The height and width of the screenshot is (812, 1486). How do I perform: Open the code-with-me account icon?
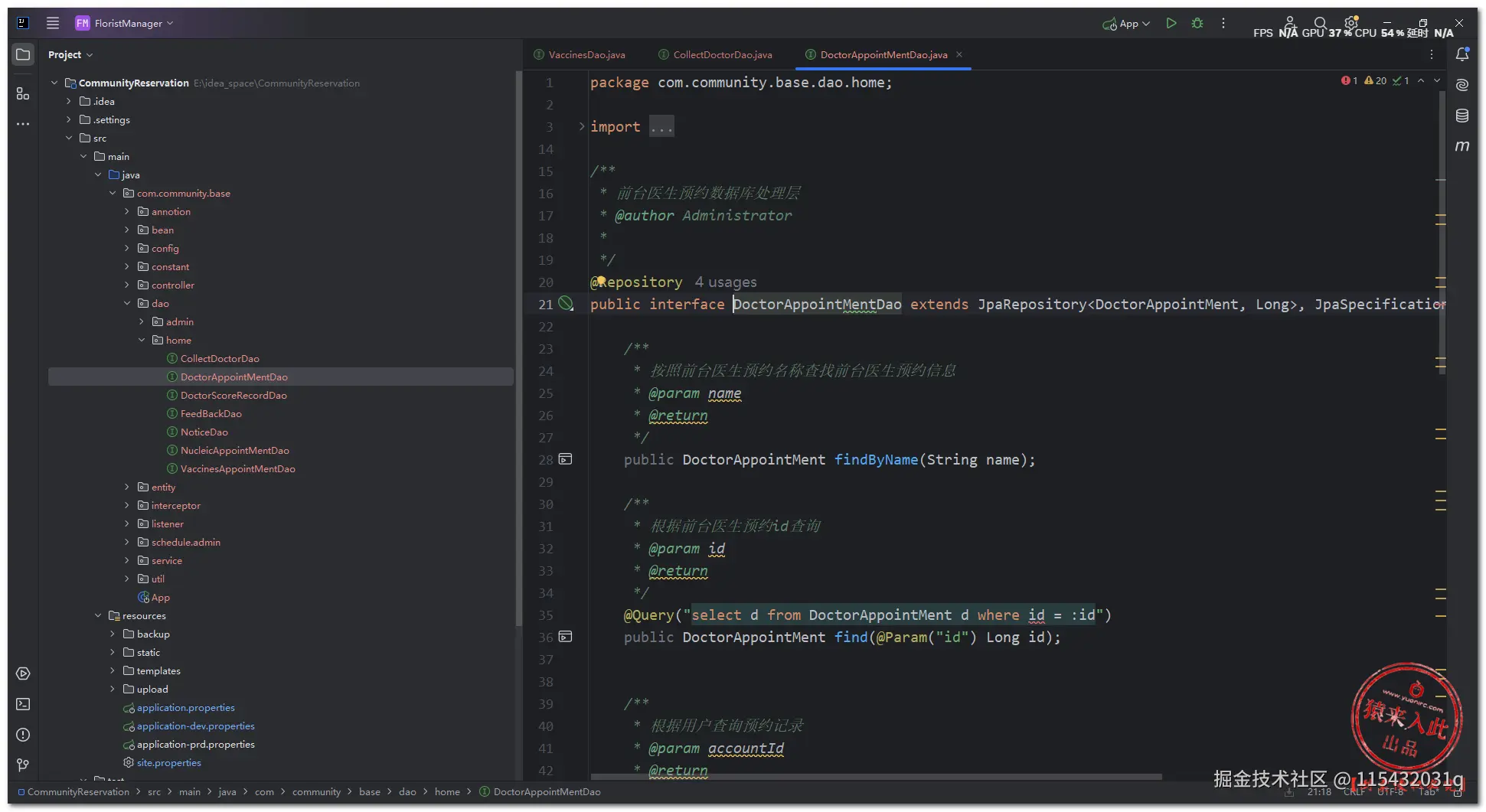pyautogui.click(x=1290, y=23)
